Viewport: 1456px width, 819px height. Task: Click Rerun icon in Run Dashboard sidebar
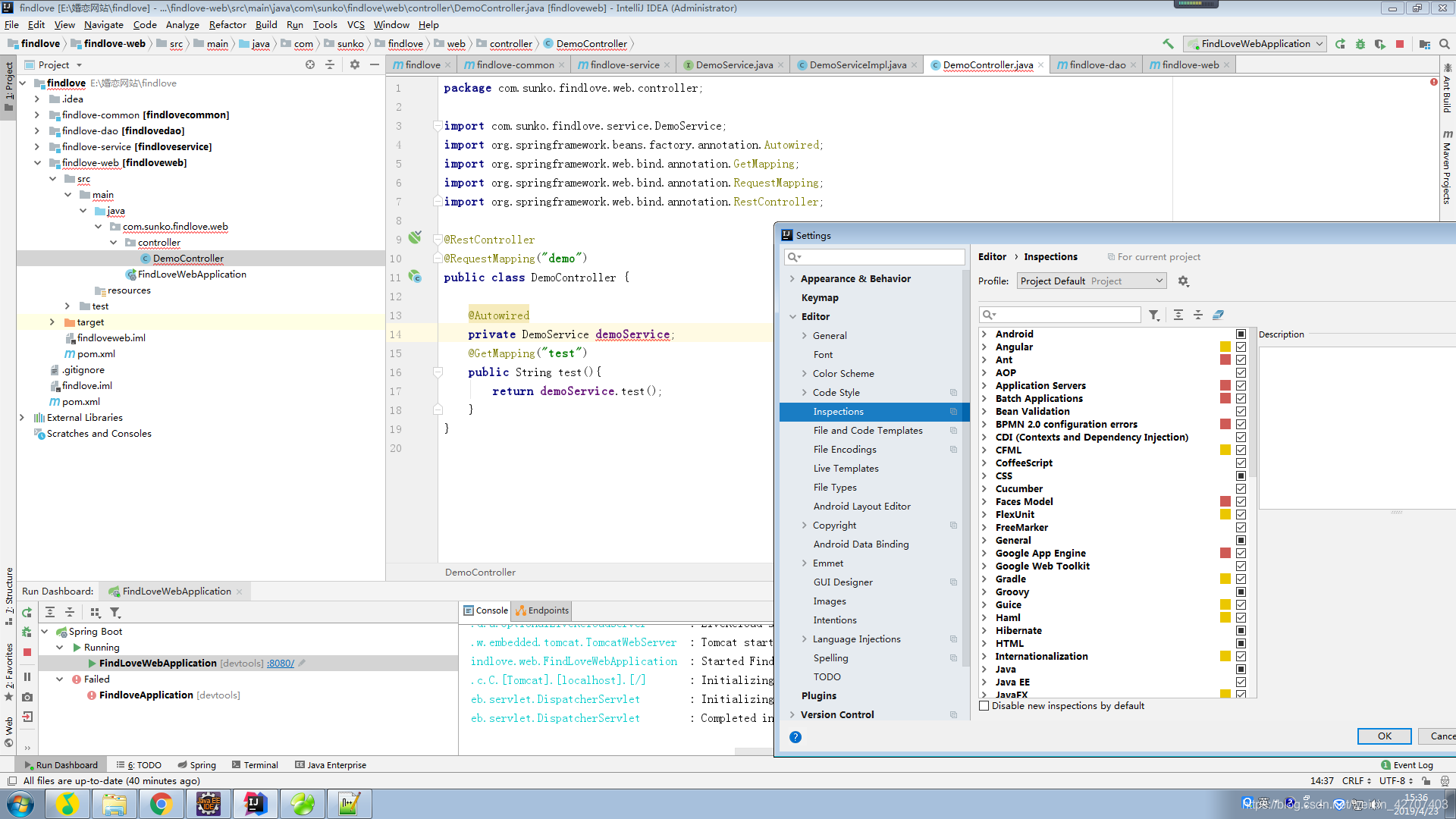(x=27, y=613)
